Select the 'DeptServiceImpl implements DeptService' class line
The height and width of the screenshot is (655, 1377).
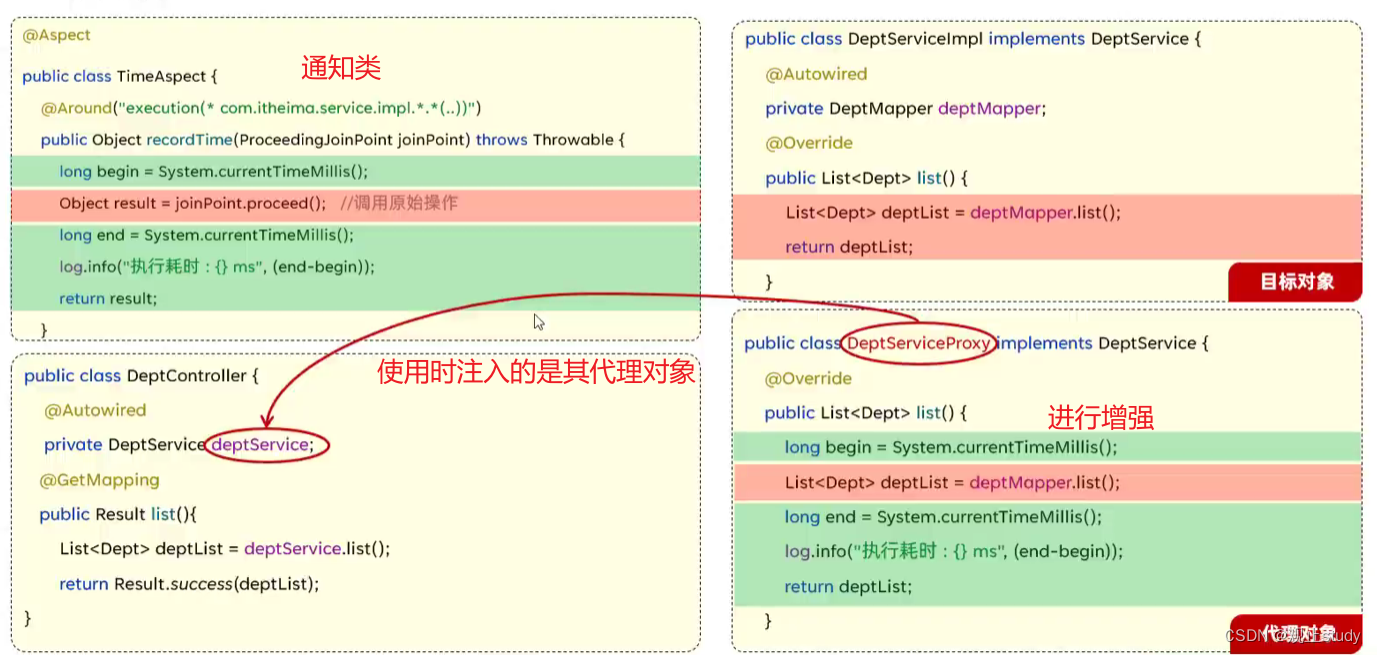pyautogui.click(x=973, y=39)
